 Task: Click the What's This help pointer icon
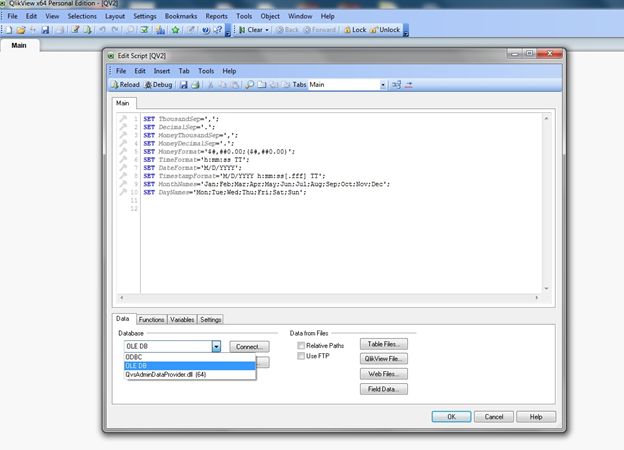[x=218, y=30]
